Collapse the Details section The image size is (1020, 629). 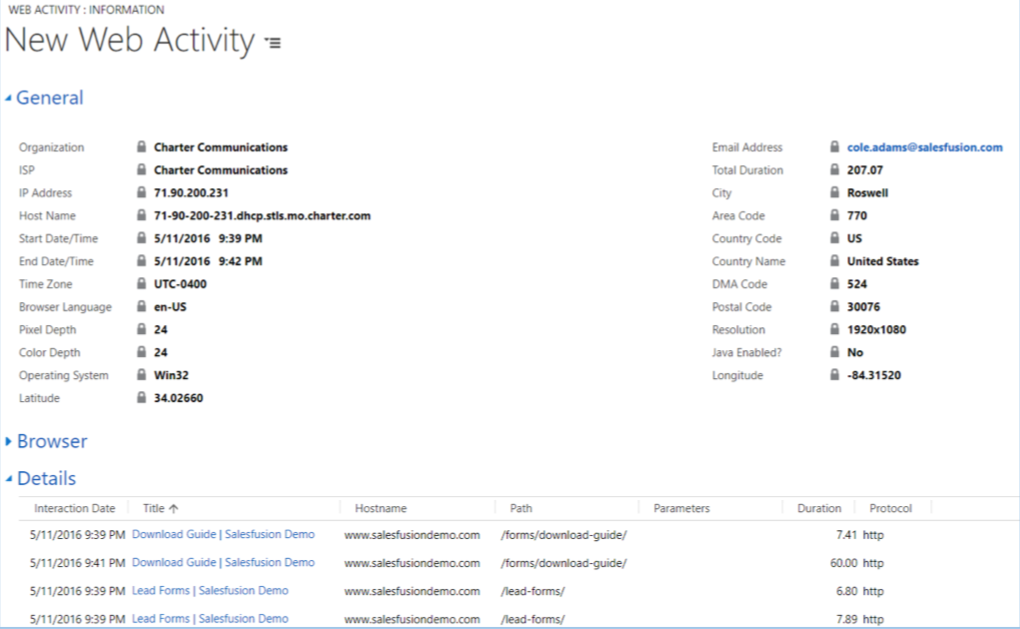pyautogui.click(x=9, y=479)
